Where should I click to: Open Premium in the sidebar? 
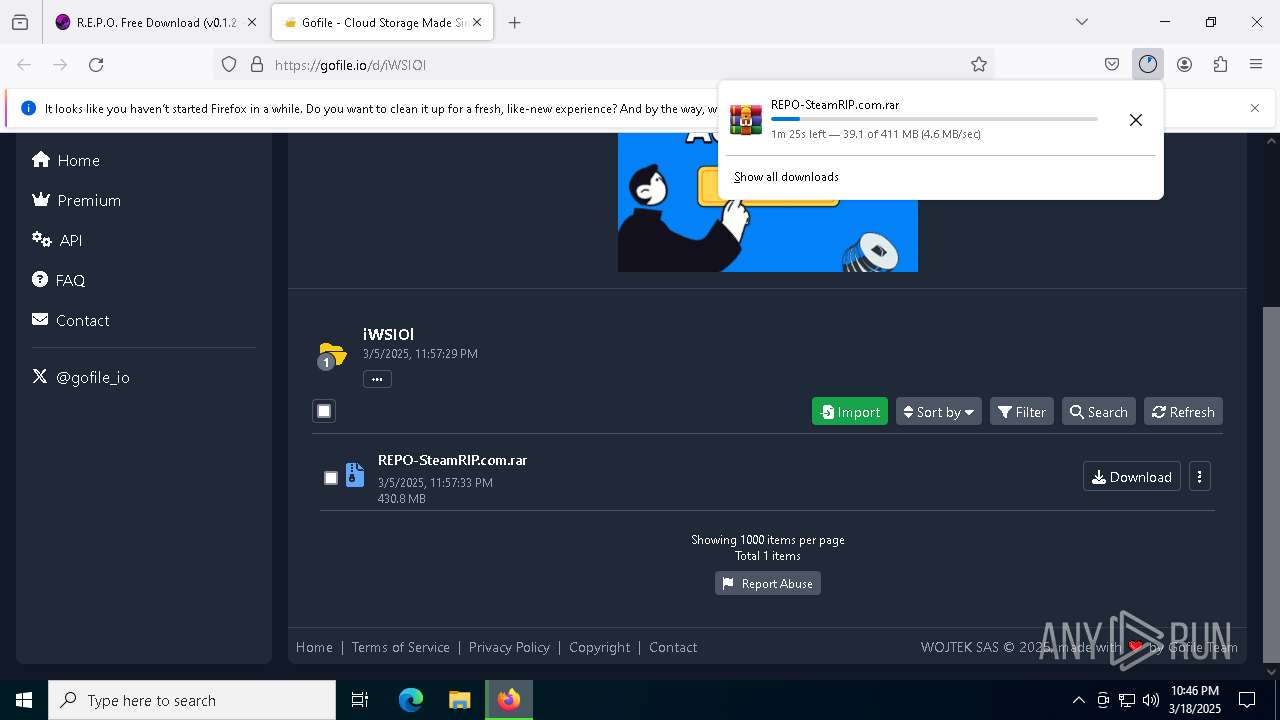coord(76,200)
